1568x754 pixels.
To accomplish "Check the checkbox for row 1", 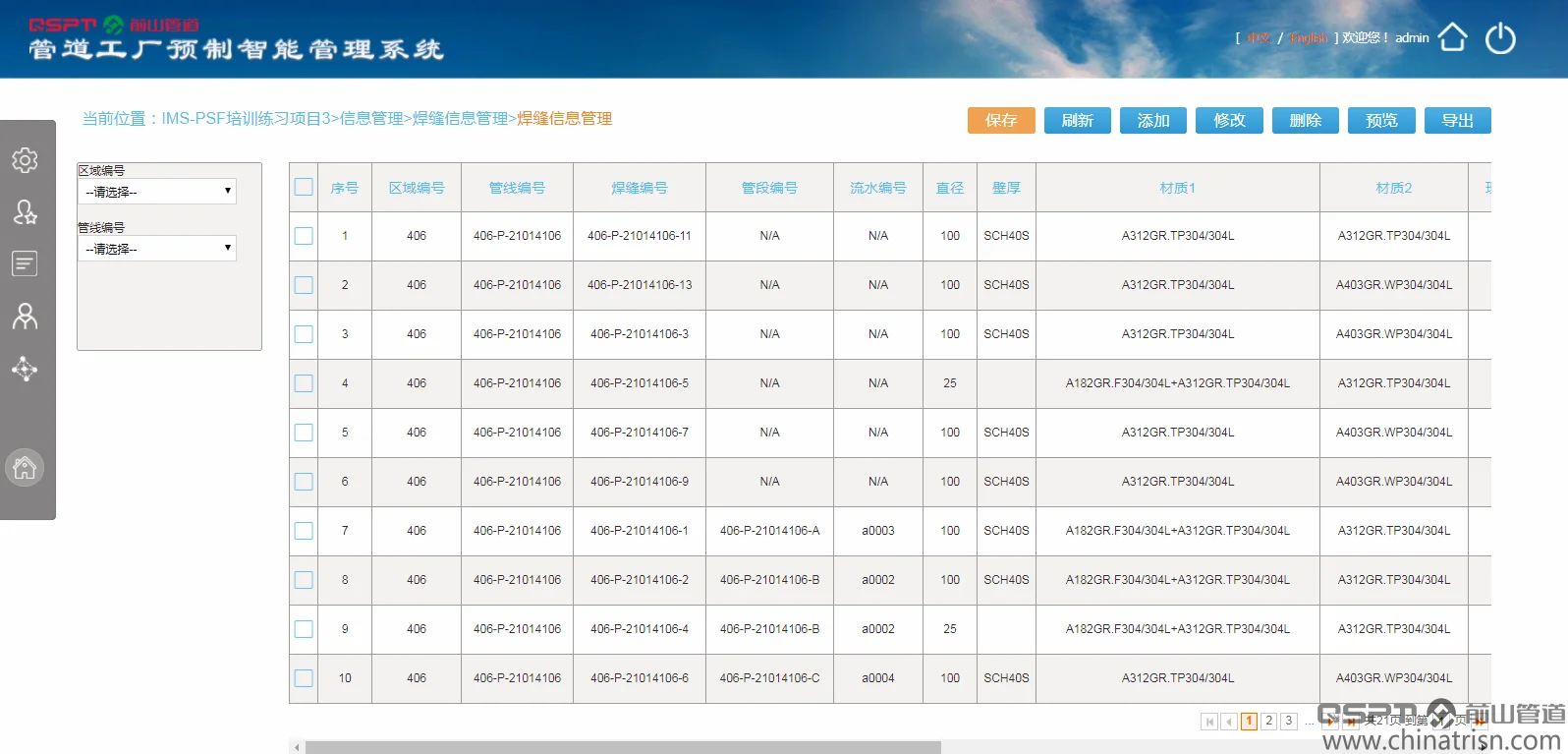I will pos(304,236).
